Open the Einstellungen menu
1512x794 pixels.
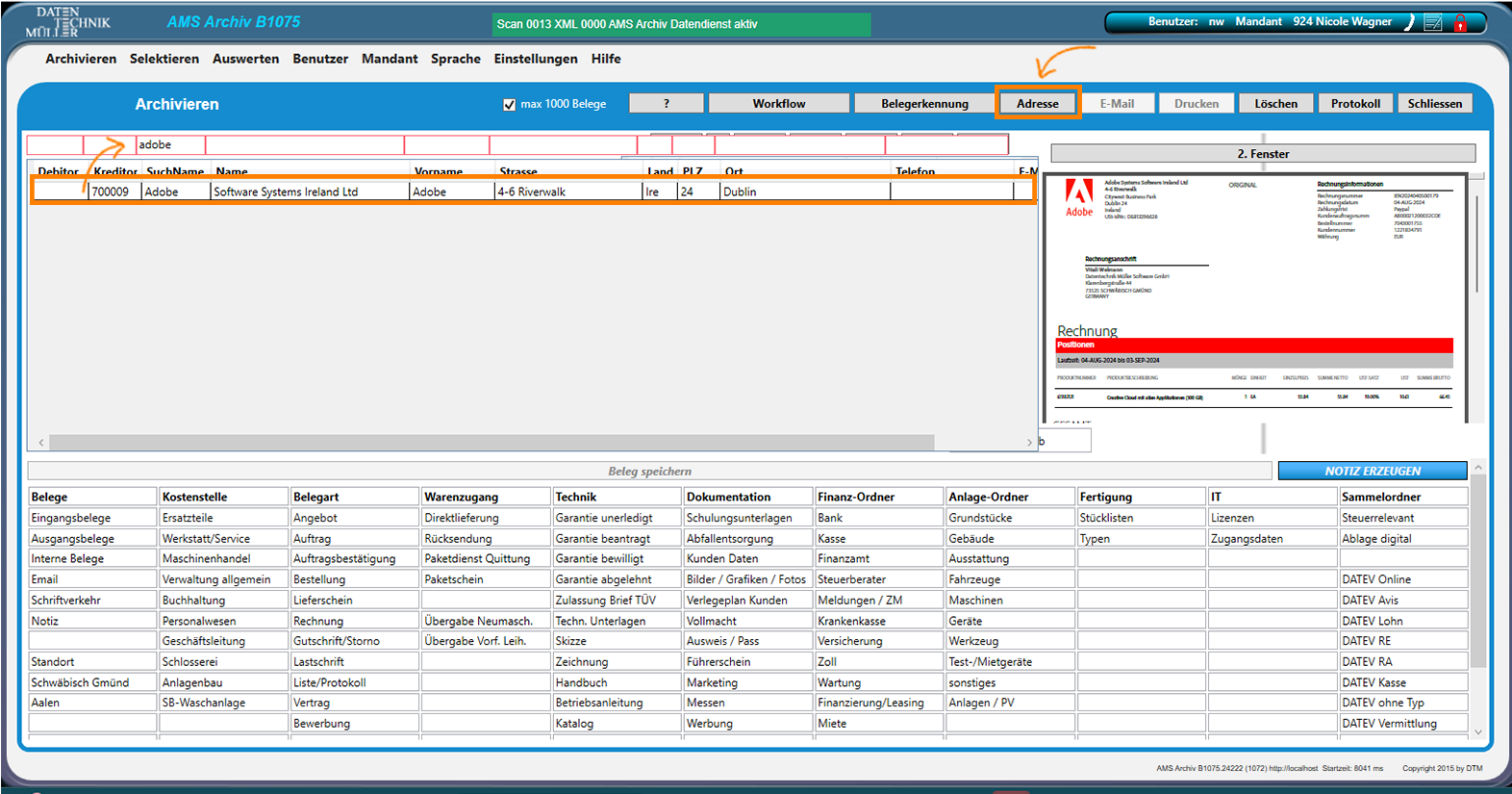pos(536,59)
